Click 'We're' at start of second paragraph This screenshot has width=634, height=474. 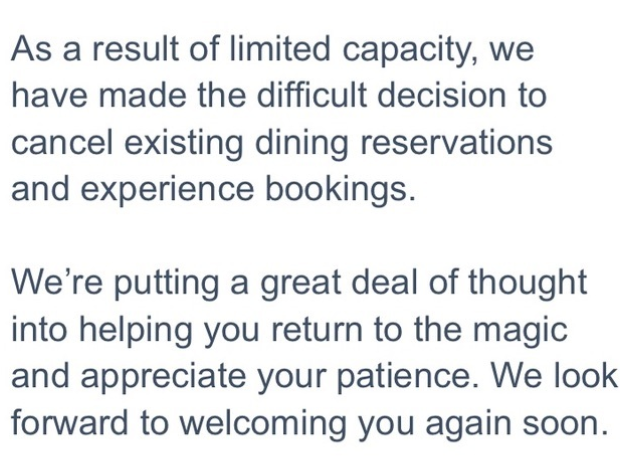coord(57,282)
